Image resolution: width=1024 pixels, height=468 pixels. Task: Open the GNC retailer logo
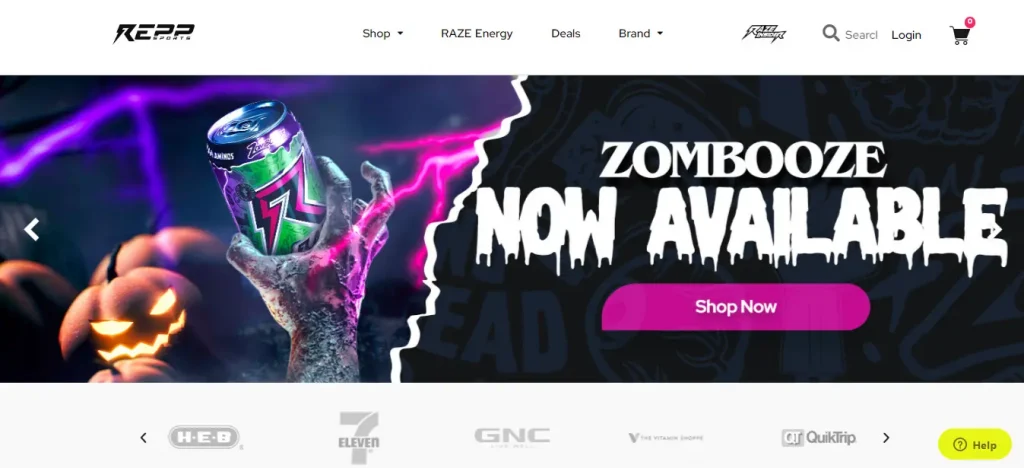512,437
